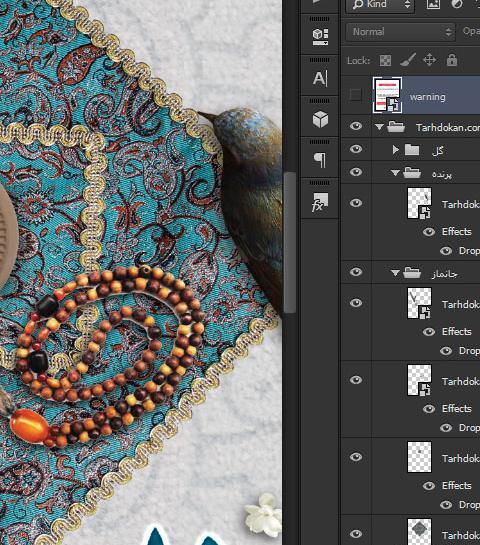Open the Normal blend mode dropdown
The height and width of the screenshot is (545, 480).
400,32
